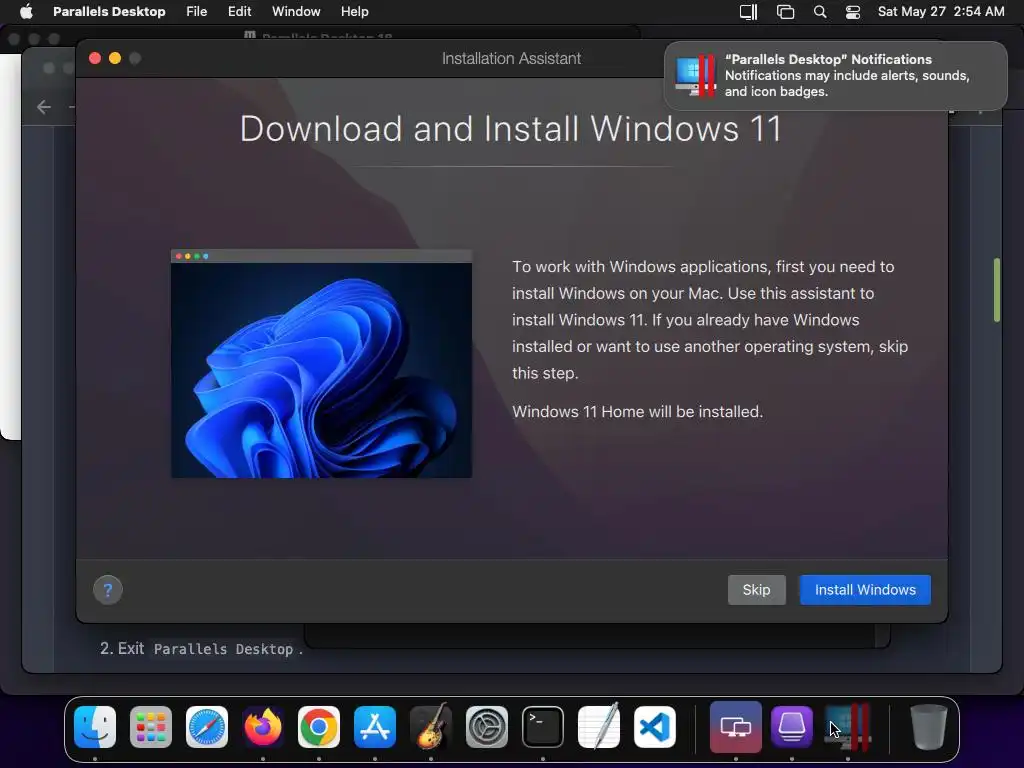Open TextEdit from the Dock
Viewport: 1024px width, 768px height.
click(599, 727)
